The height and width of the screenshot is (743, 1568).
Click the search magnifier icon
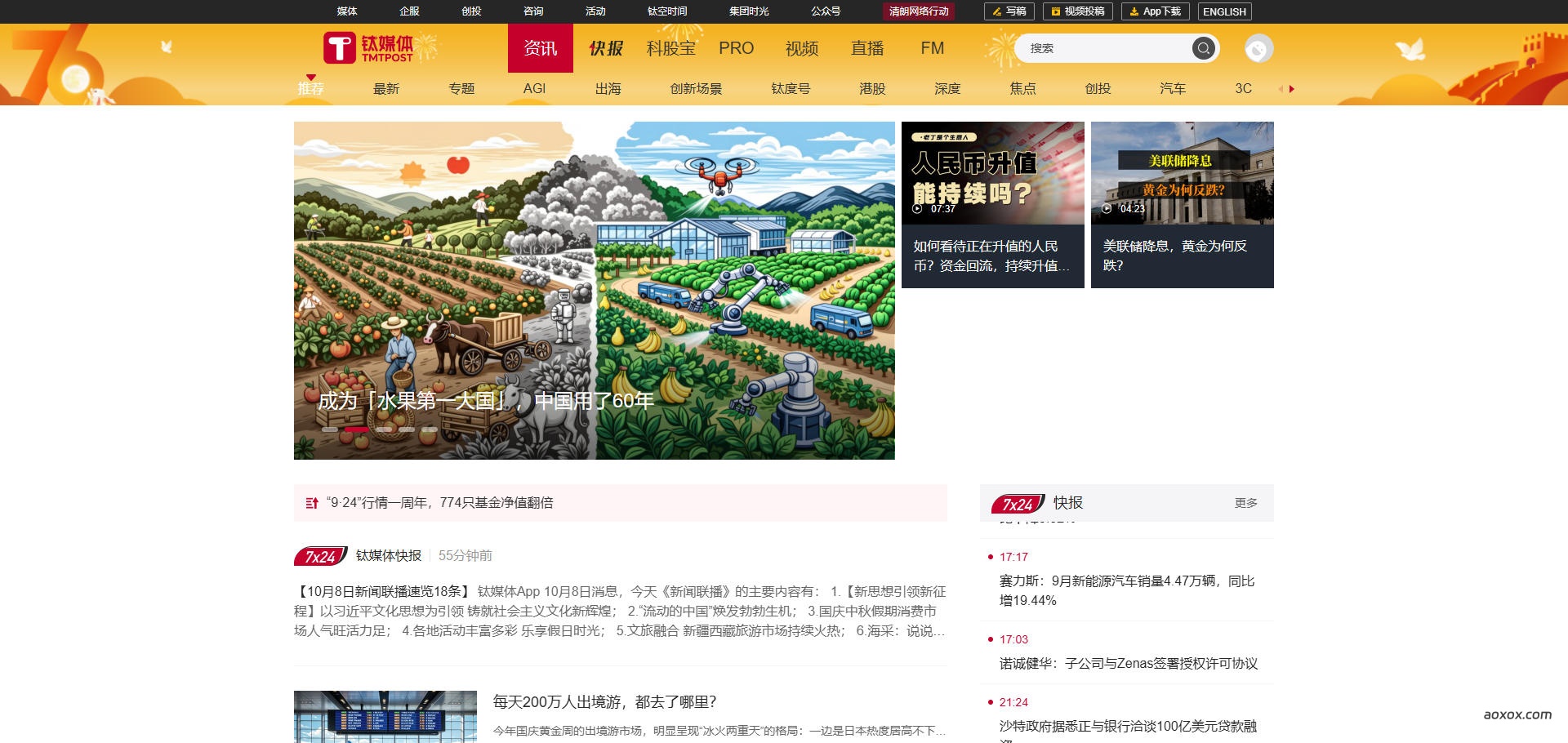1203,49
